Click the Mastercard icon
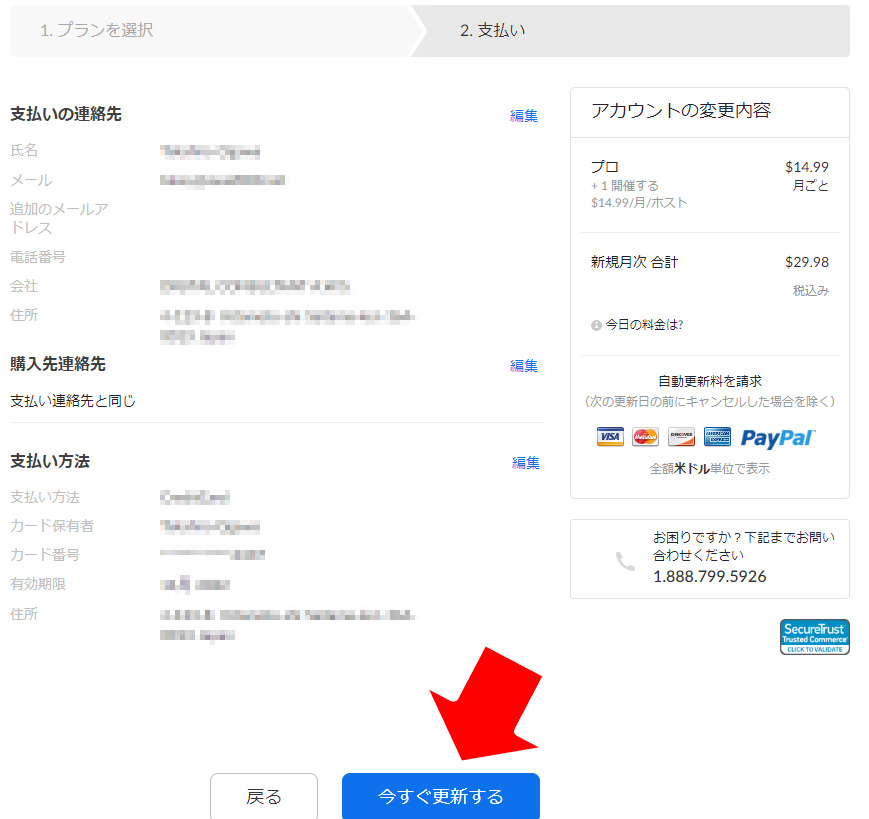 [x=646, y=437]
